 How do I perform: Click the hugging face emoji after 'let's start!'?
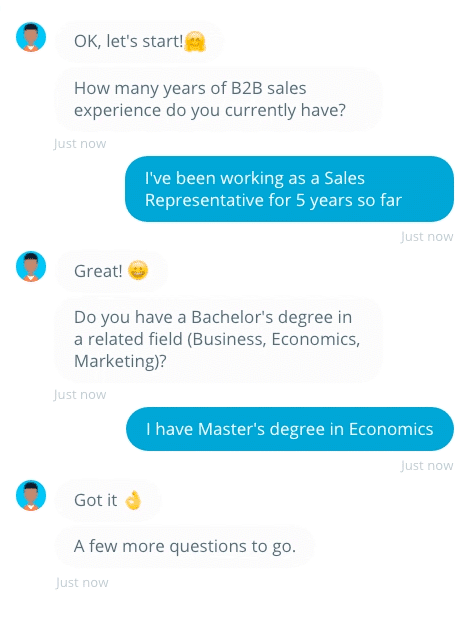pos(195,42)
